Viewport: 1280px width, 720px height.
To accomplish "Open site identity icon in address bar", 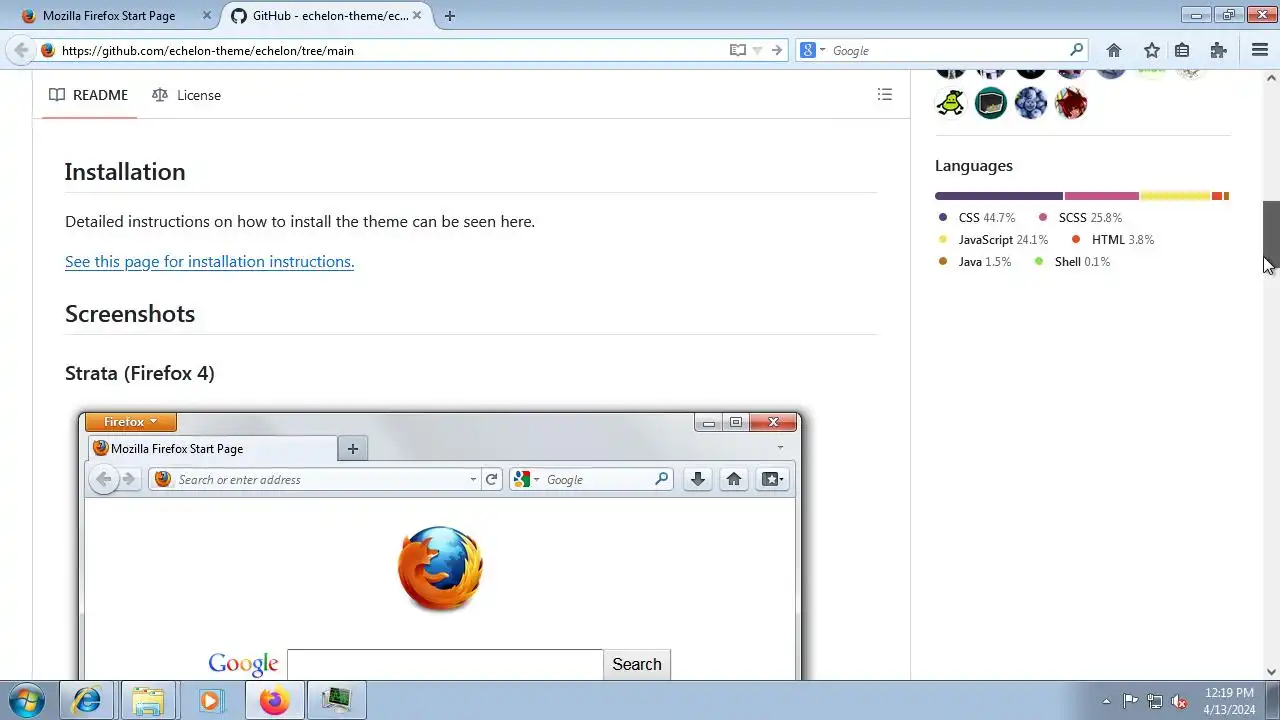I will pyautogui.click(x=47, y=50).
